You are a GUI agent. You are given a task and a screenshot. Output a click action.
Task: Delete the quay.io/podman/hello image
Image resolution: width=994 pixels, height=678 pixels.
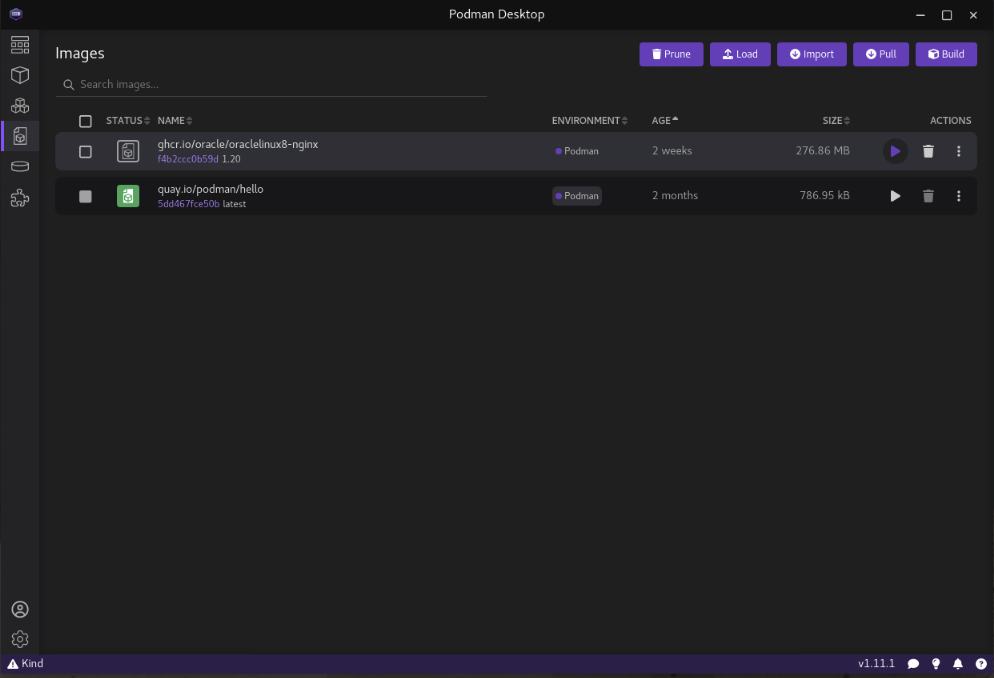coord(928,196)
